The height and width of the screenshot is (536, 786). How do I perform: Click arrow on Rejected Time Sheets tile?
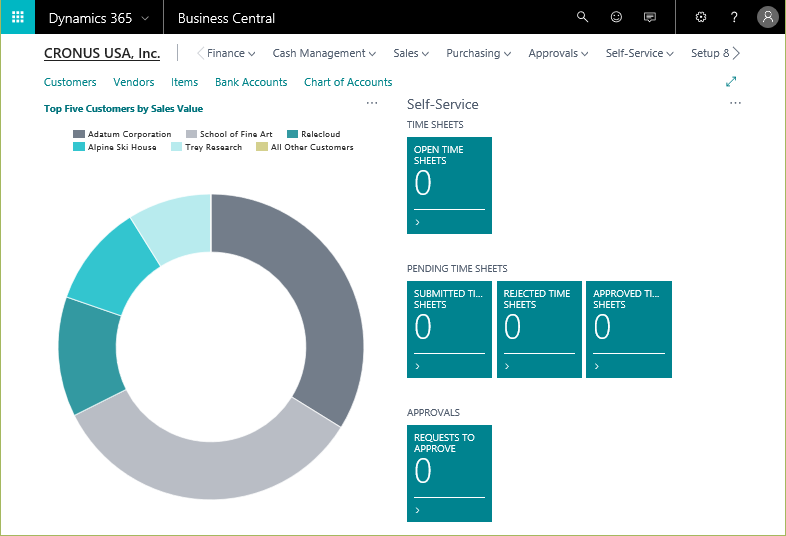click(507, 366)
